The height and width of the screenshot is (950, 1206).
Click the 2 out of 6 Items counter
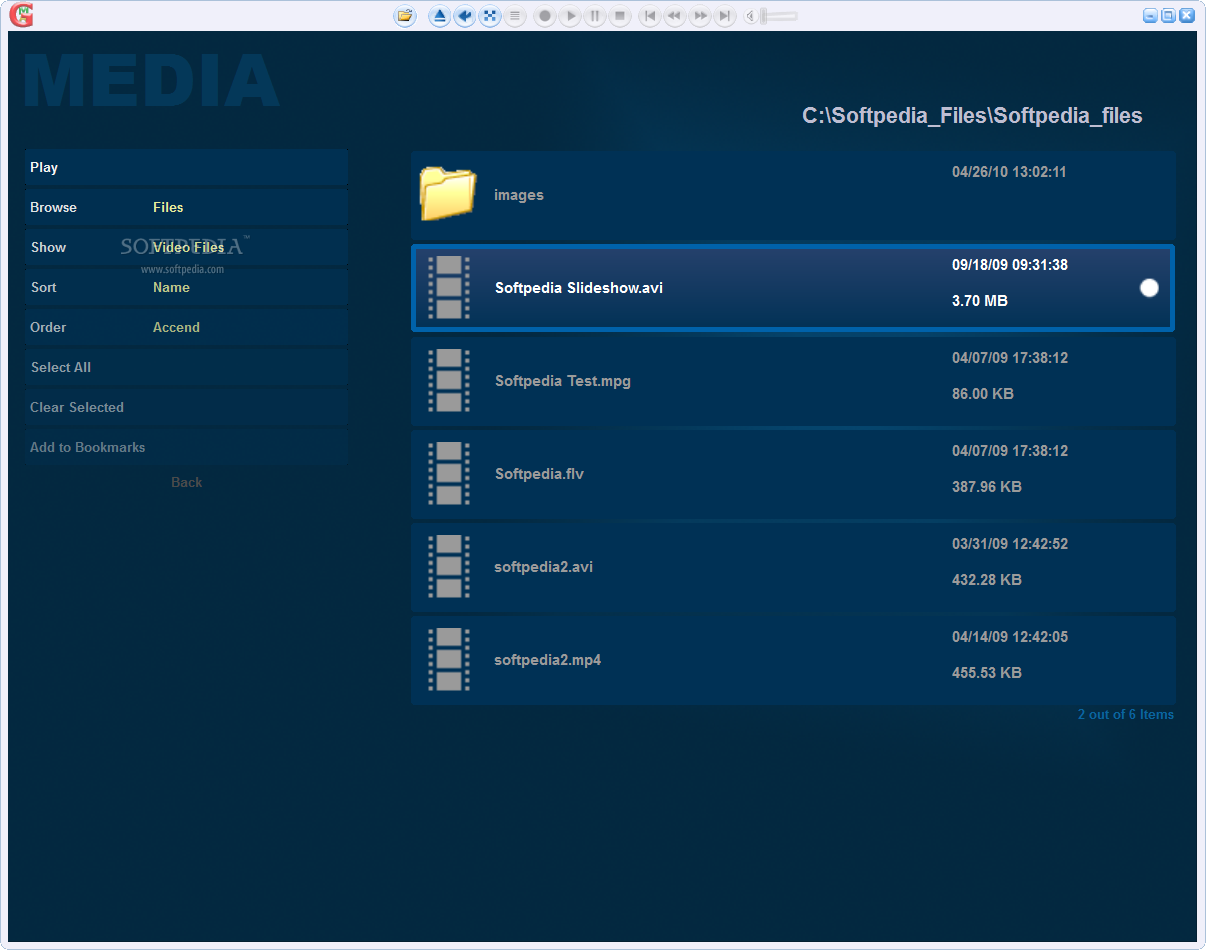[x=1126, y=714]
